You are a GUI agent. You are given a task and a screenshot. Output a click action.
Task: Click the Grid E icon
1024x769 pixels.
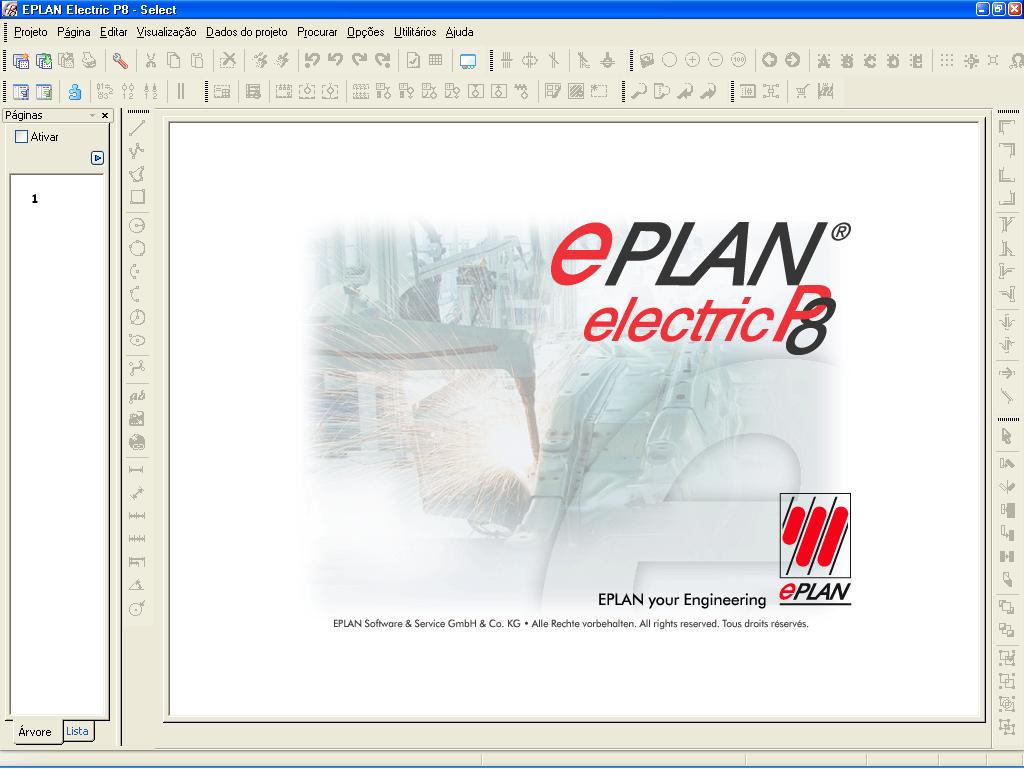point(916,61)
